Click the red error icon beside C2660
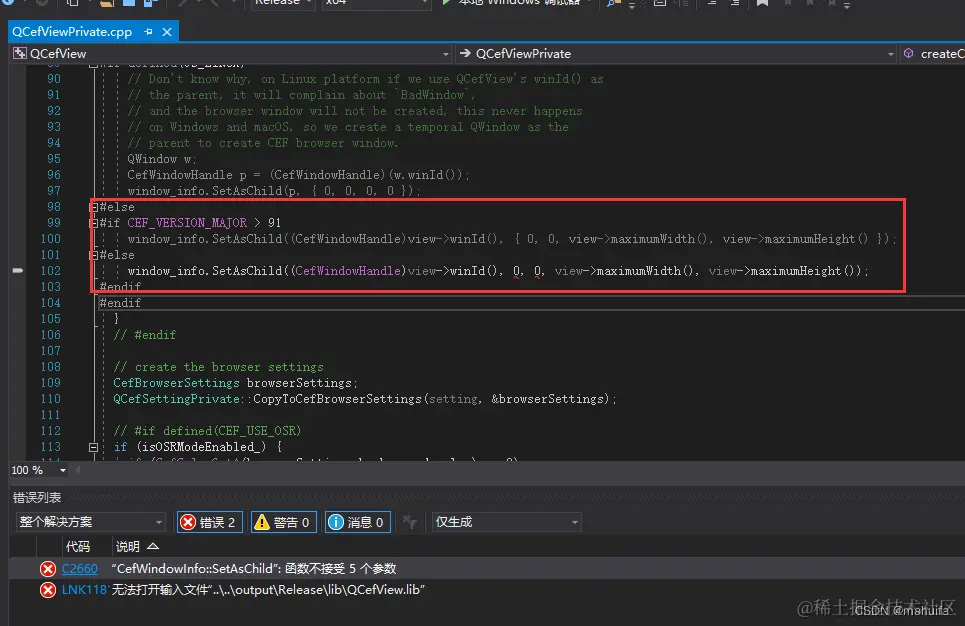Image resolution: width=965 pixels, height=626 pixels. pos(47,569)
